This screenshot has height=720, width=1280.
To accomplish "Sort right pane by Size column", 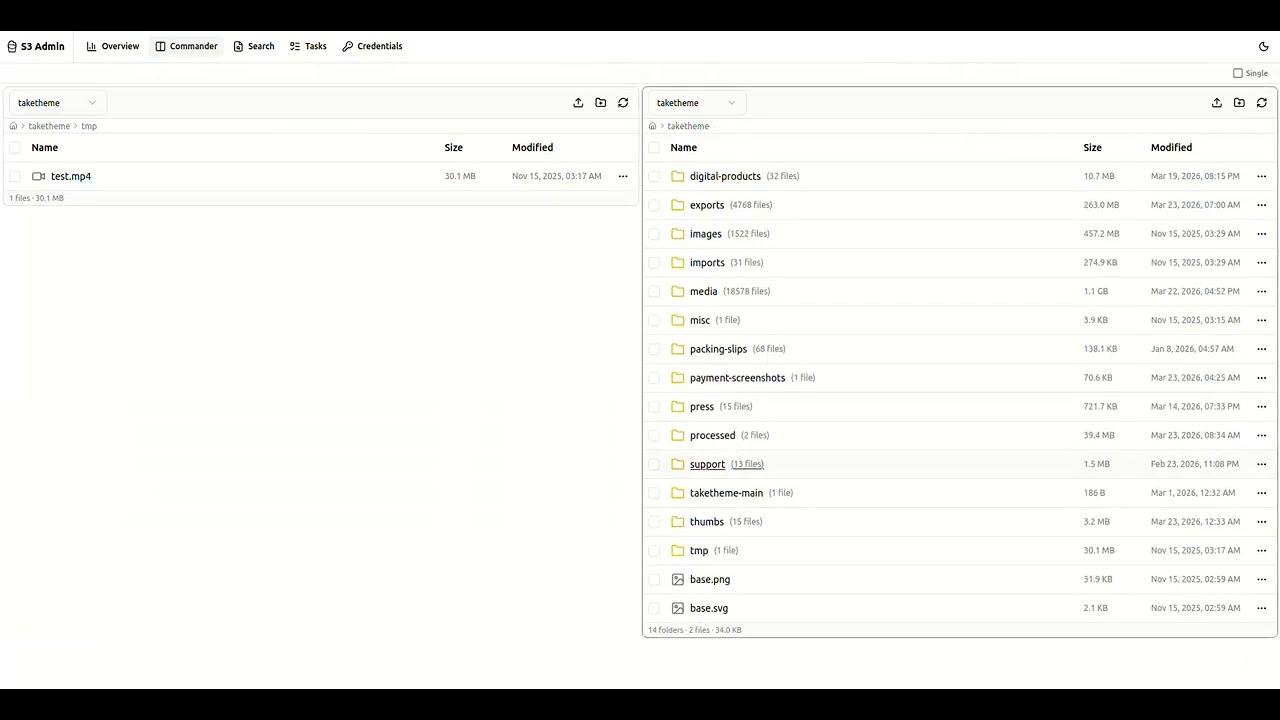I will pyautogui.click(x=1092, y=147).
